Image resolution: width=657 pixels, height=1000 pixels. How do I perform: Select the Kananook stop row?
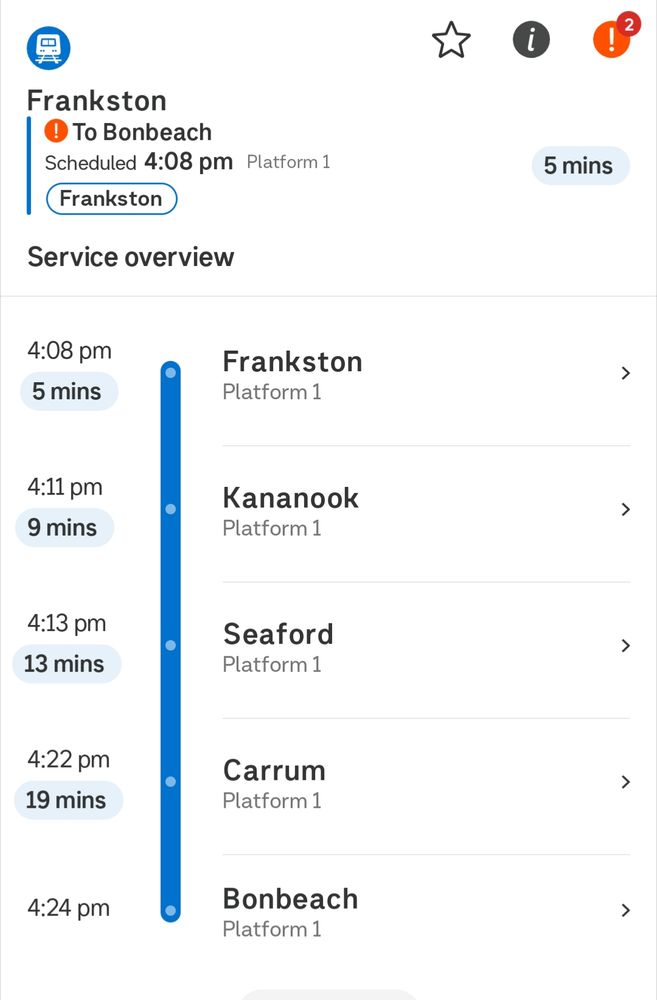coord(400,511)
